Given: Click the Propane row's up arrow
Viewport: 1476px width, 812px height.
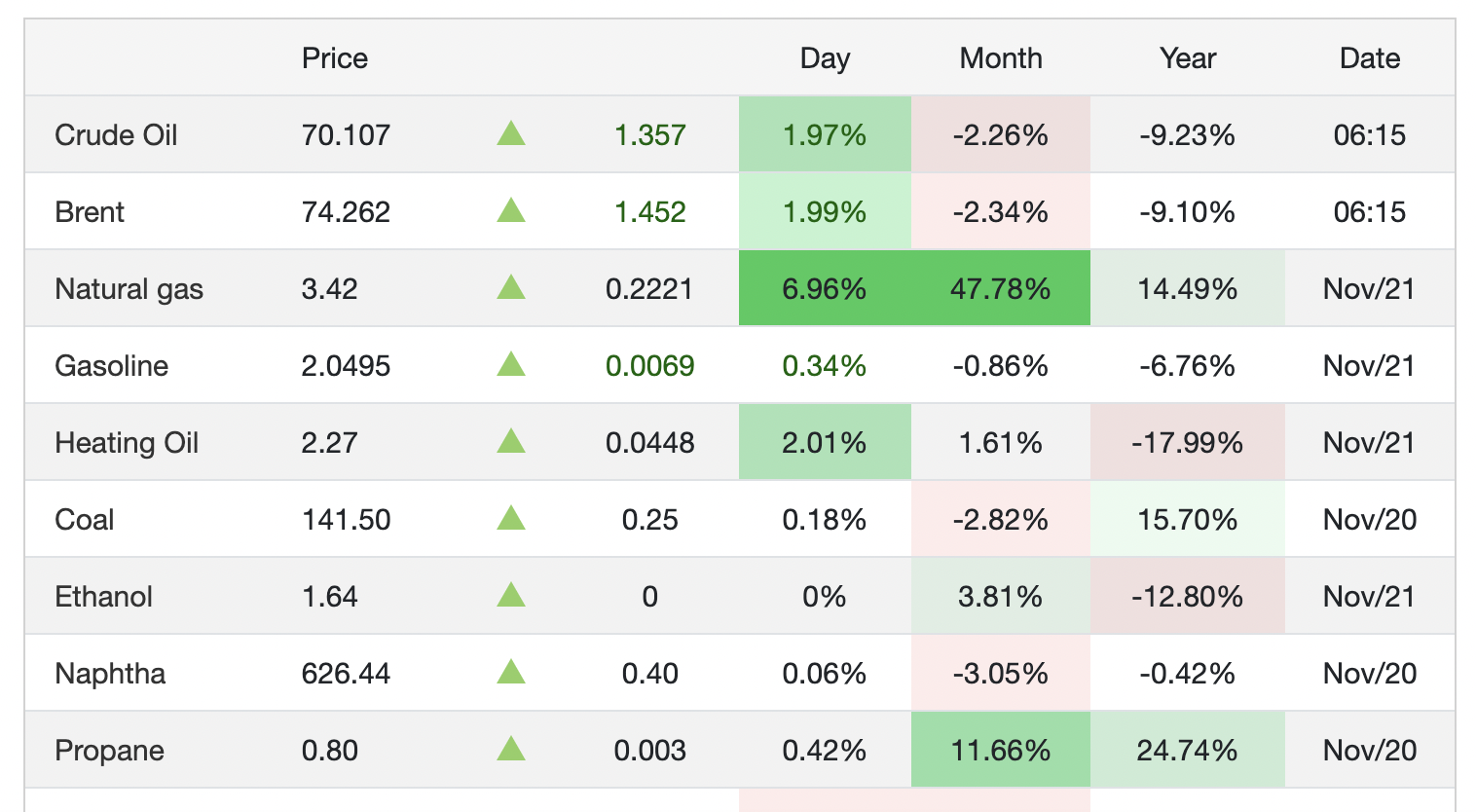Looking at the screenshot, I should [x=511, y=749].
